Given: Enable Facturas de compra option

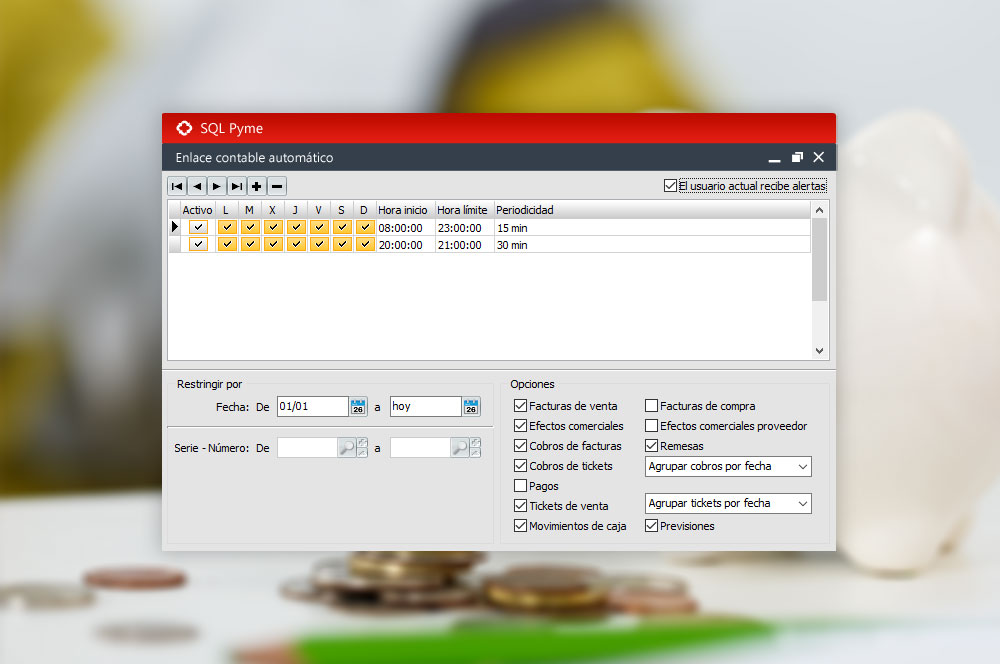Looking at the screenshot, I should tap(652, 406).
